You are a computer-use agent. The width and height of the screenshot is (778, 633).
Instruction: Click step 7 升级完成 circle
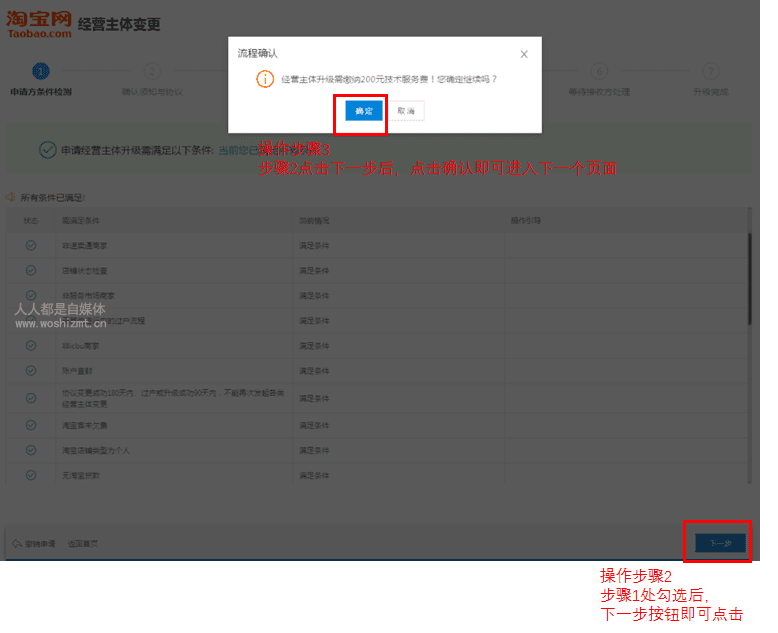(x=710, y=71)
